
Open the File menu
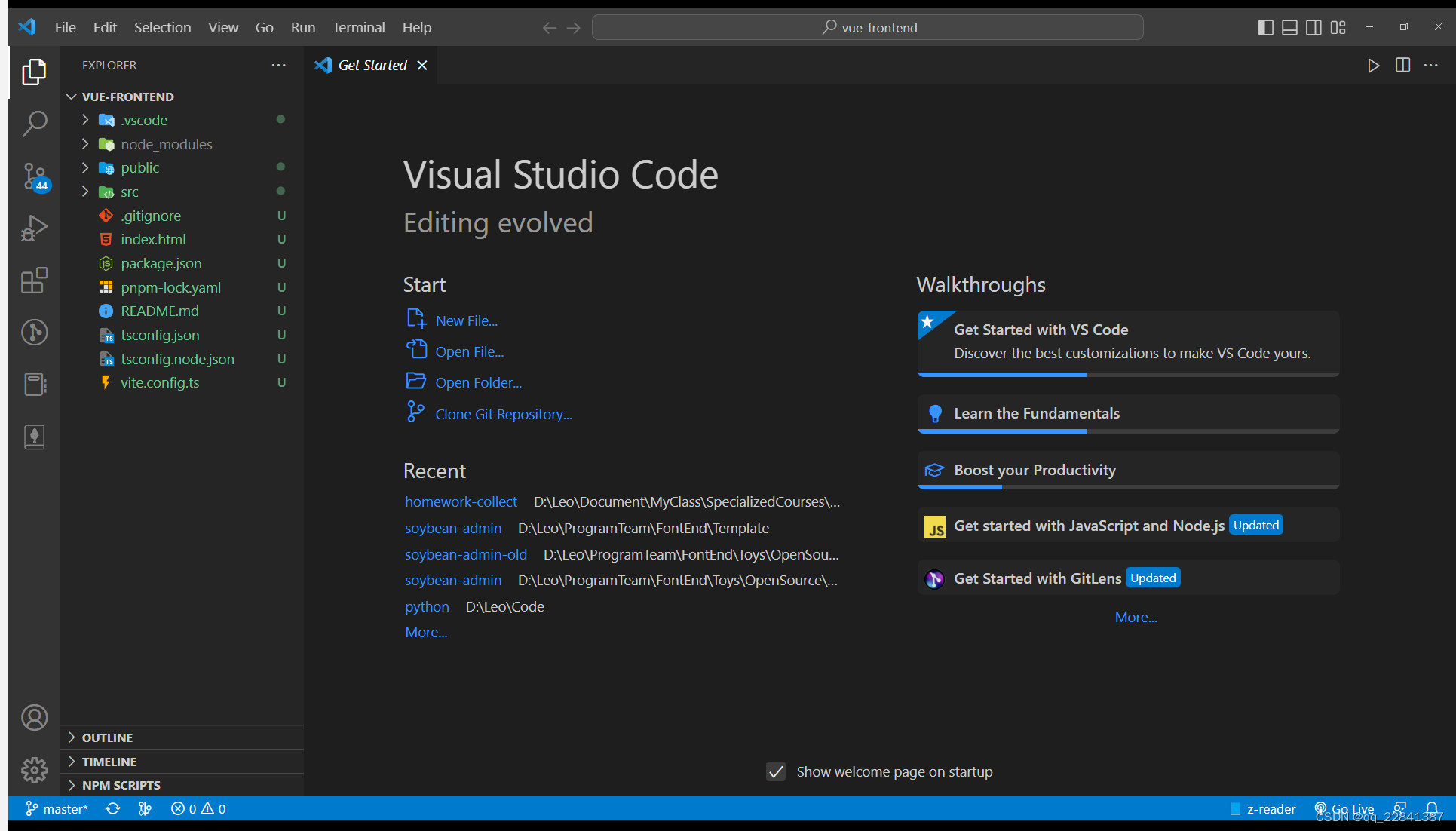(66, 28)
